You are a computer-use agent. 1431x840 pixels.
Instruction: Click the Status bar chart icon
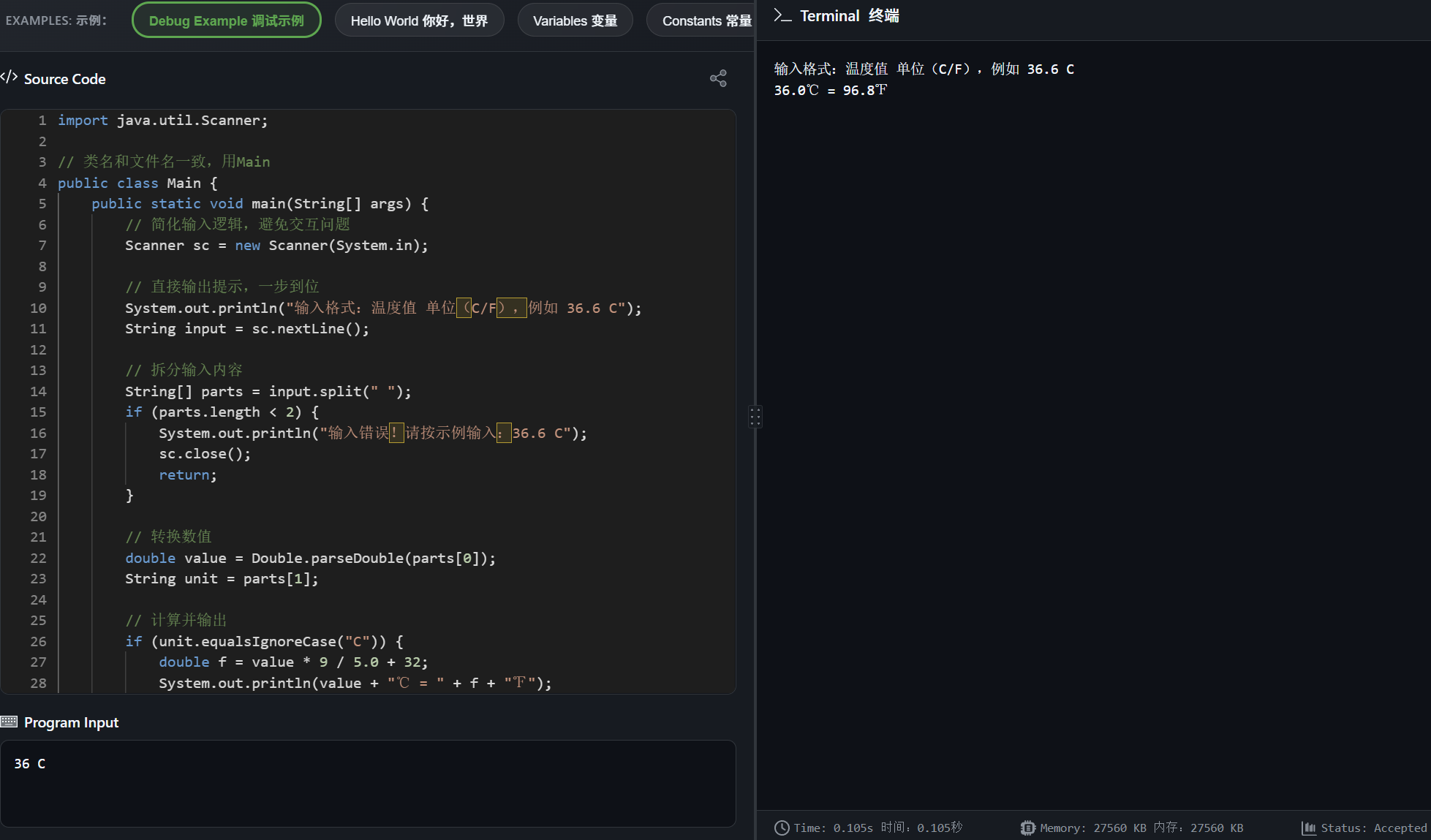click(1308, 828)
